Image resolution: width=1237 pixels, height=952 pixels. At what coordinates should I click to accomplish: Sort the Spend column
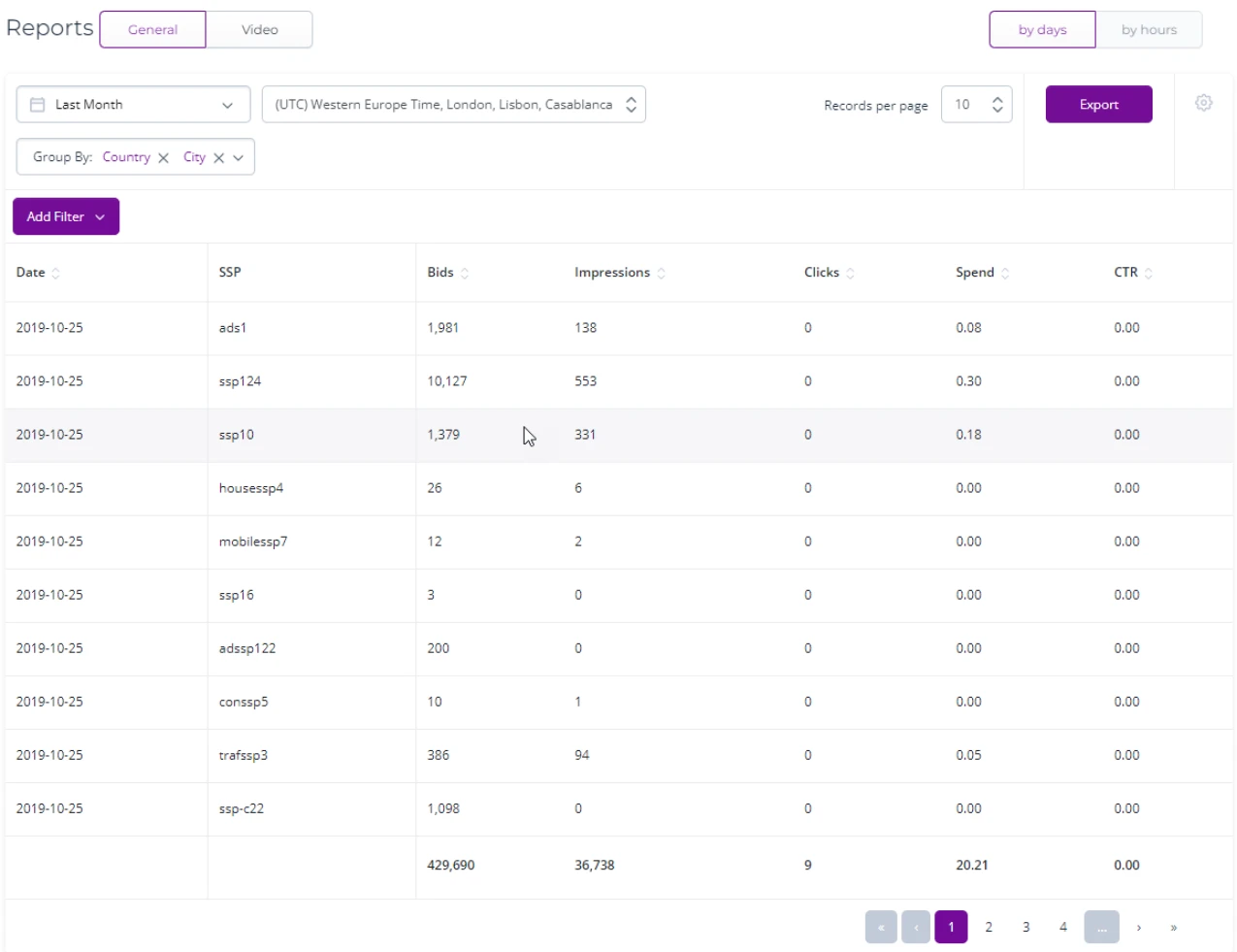[1005, 274]
